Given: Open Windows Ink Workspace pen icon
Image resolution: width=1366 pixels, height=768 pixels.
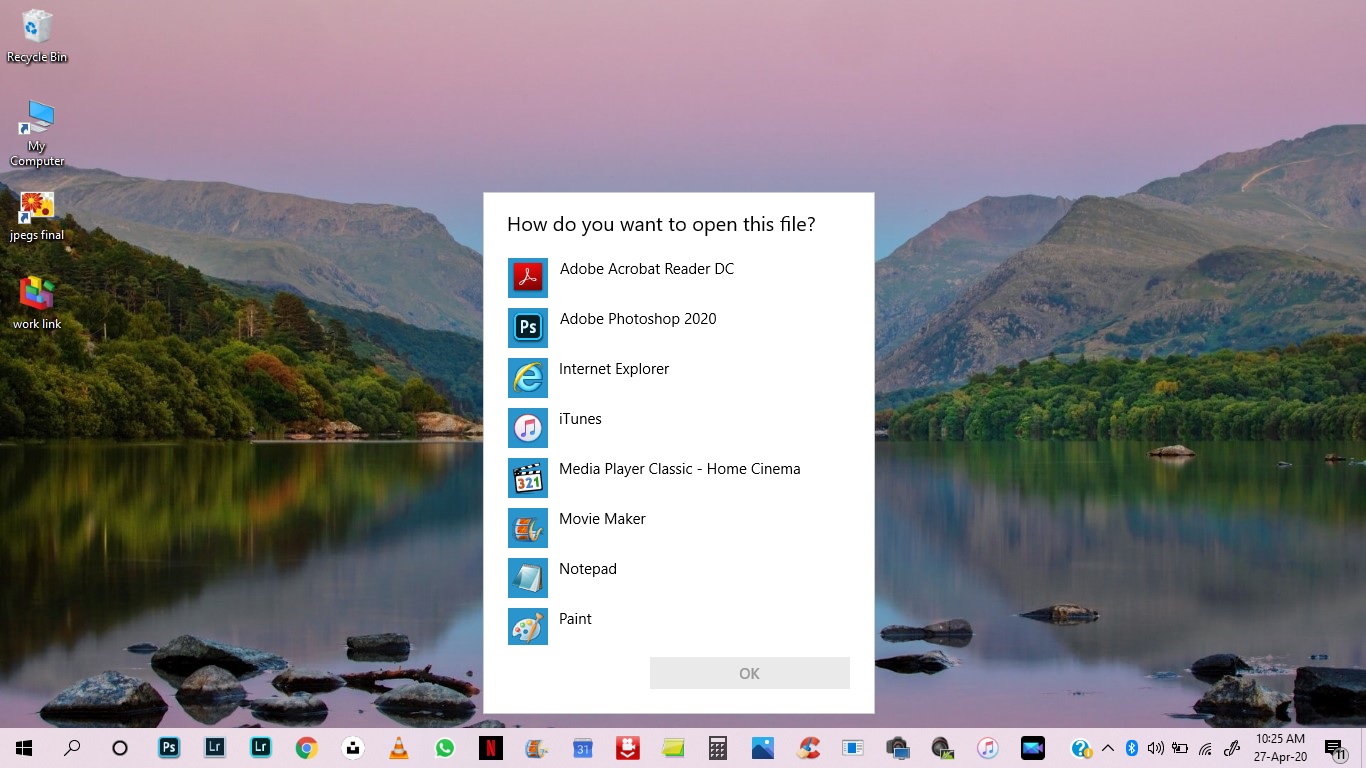Looking at the screenshot, I should [1232, 748].
